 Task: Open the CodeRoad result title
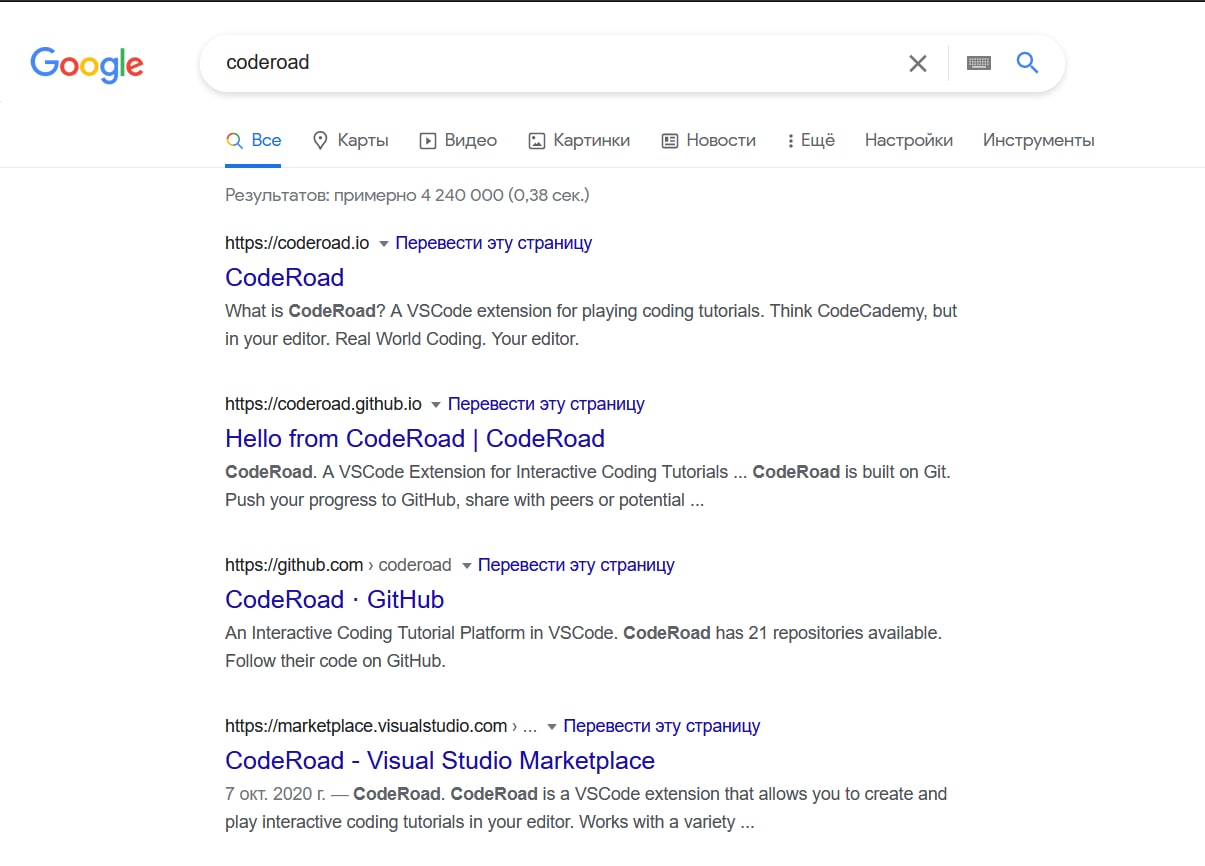(x=285, y=278)
